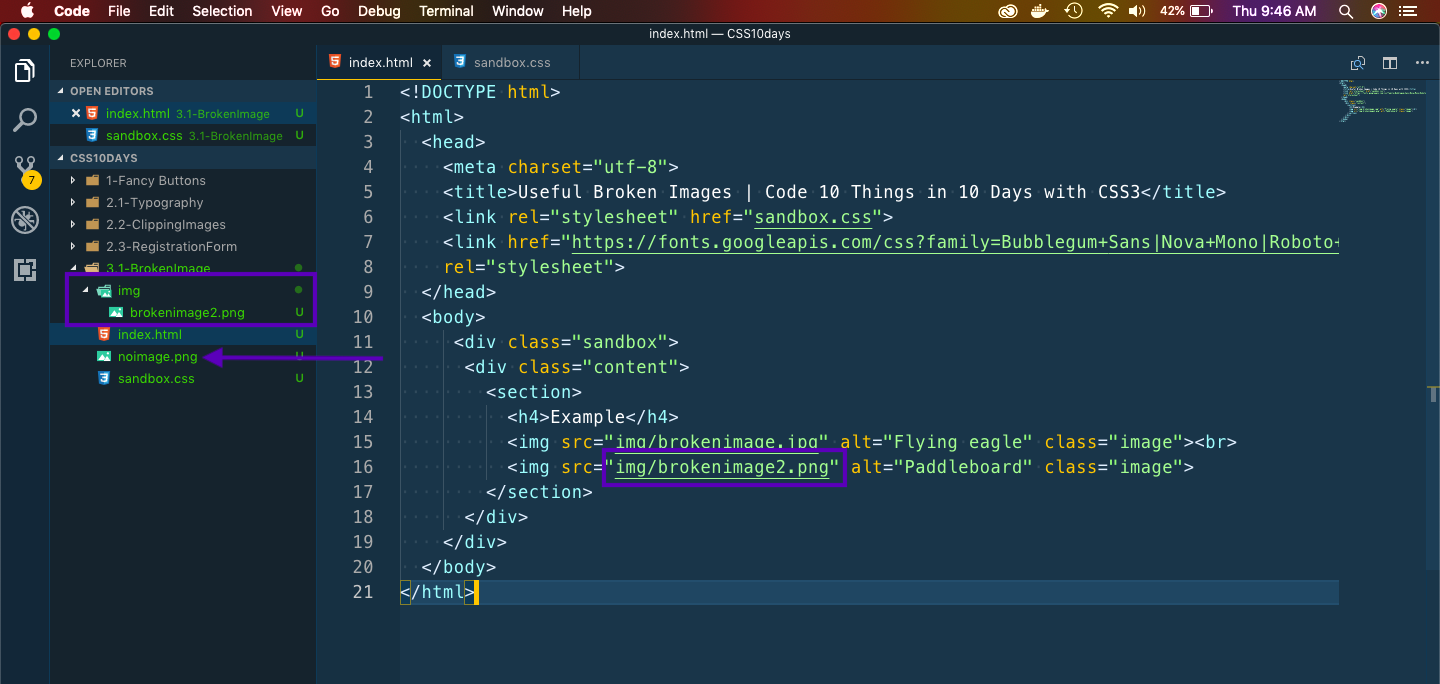Viewport: 1440px width, 684px height.
Task: Open the Go menu
Action: pyautogui.click(x=330, y=11)
